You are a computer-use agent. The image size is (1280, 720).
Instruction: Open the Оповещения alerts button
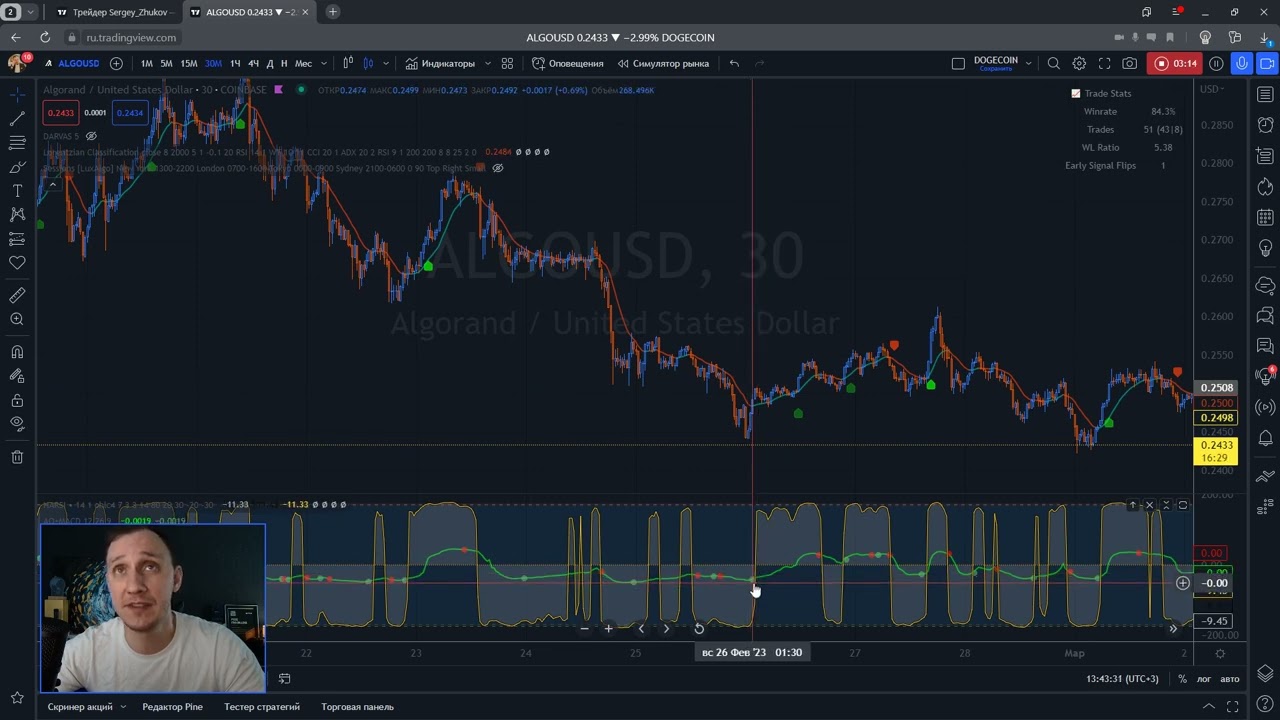[567, 63]
